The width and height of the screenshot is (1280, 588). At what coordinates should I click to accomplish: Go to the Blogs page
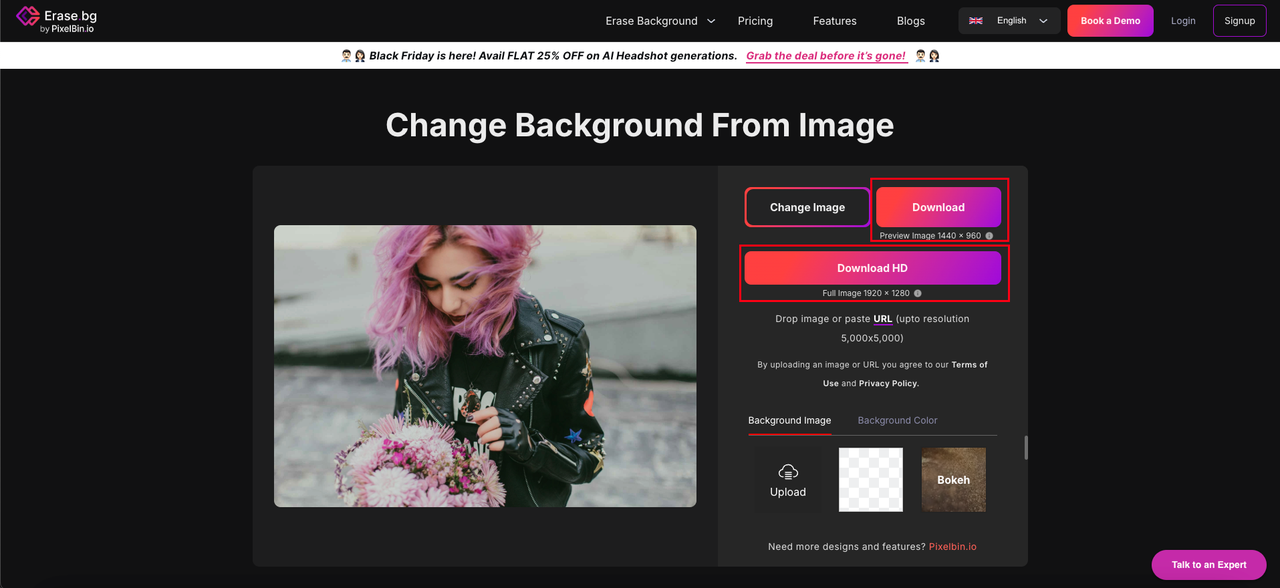[x=910, y=21]
